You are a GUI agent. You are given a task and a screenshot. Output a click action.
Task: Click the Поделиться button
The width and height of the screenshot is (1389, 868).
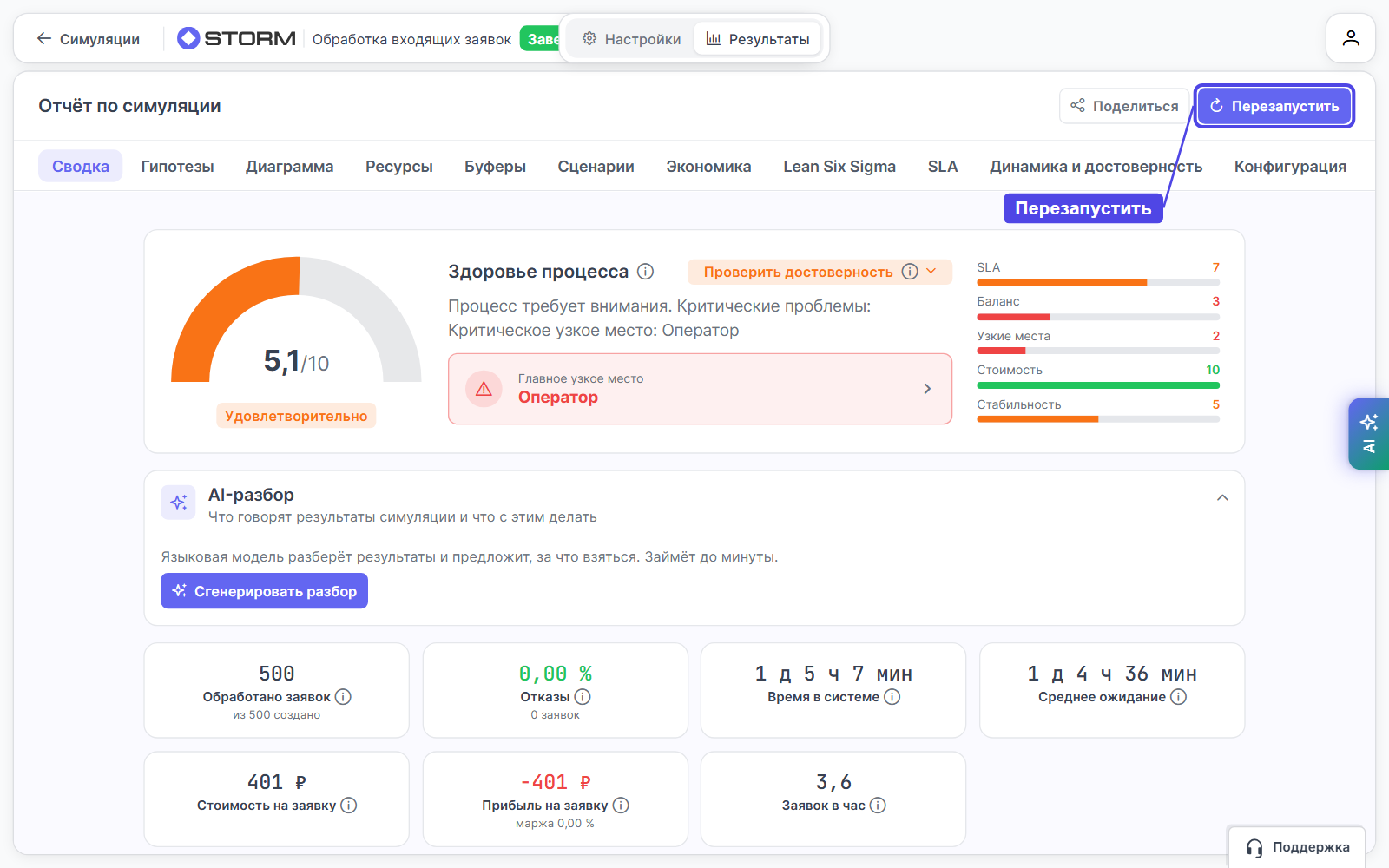(1124, 106)
